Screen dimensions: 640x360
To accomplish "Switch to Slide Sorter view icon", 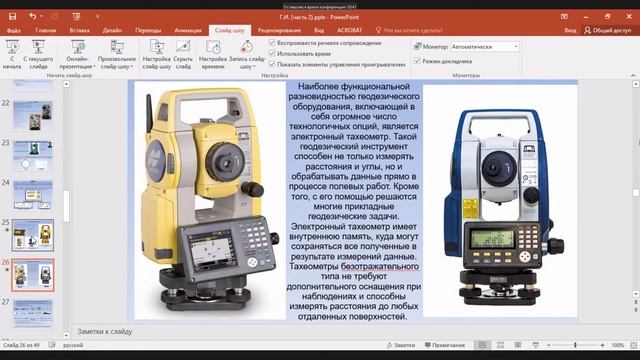I will point(500,345).
